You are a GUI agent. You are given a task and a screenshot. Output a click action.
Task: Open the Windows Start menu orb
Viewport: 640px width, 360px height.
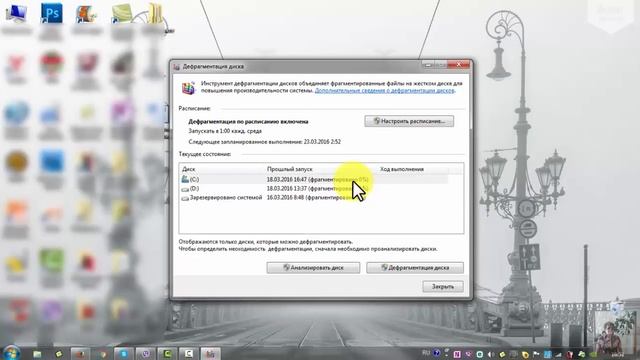11,353
